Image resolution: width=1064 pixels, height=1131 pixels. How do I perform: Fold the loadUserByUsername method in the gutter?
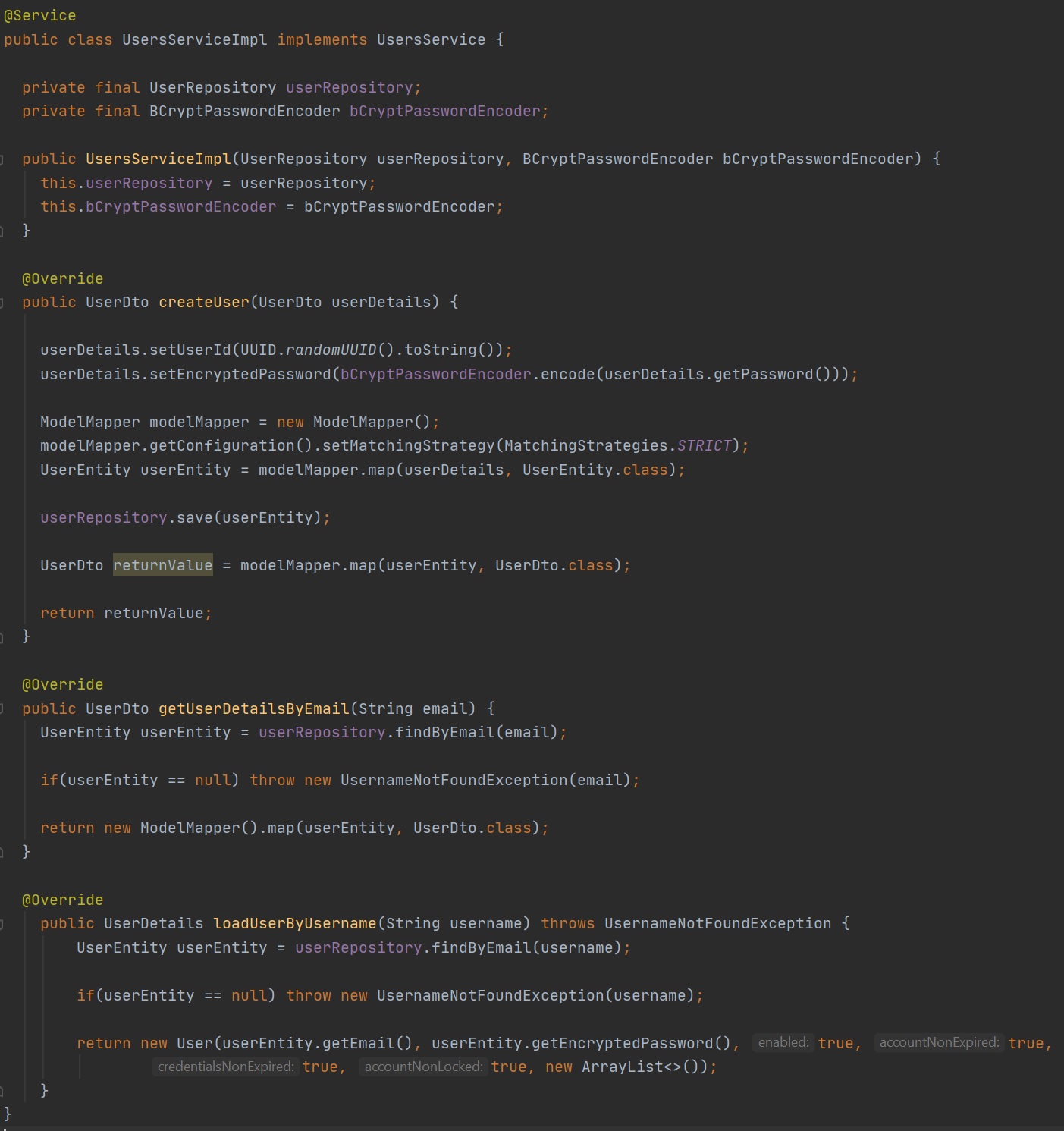[x=2, y=924]
